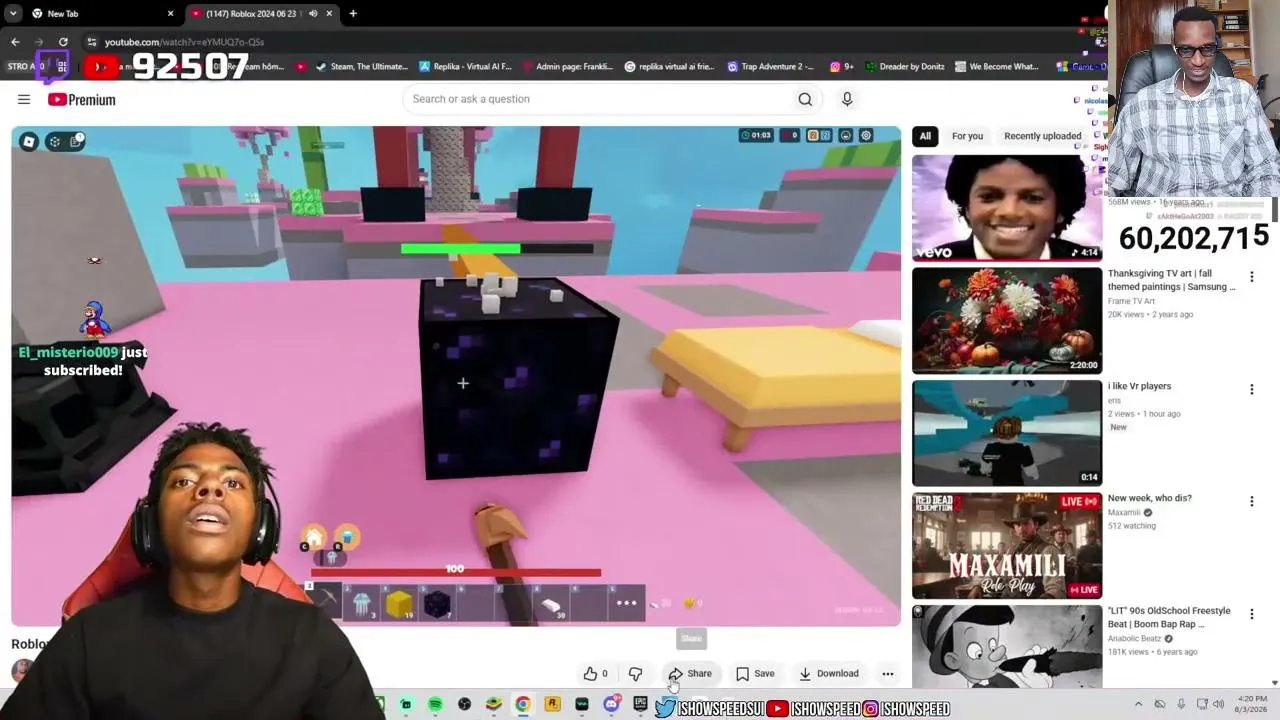Like the video with the thumbs-up button
Image resolution: width=1280 pixels, height=720 pixels.
coord(596,674)
